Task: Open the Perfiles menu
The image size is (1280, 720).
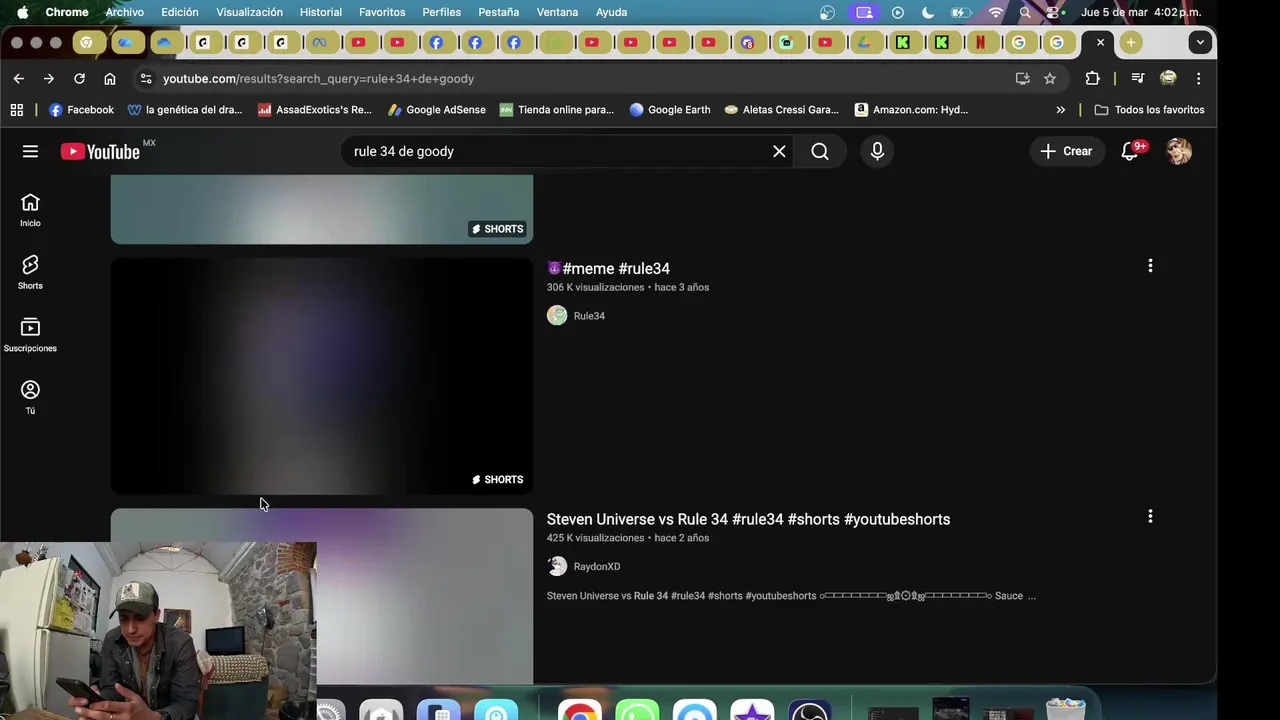Action: click(x=441, y=12)
